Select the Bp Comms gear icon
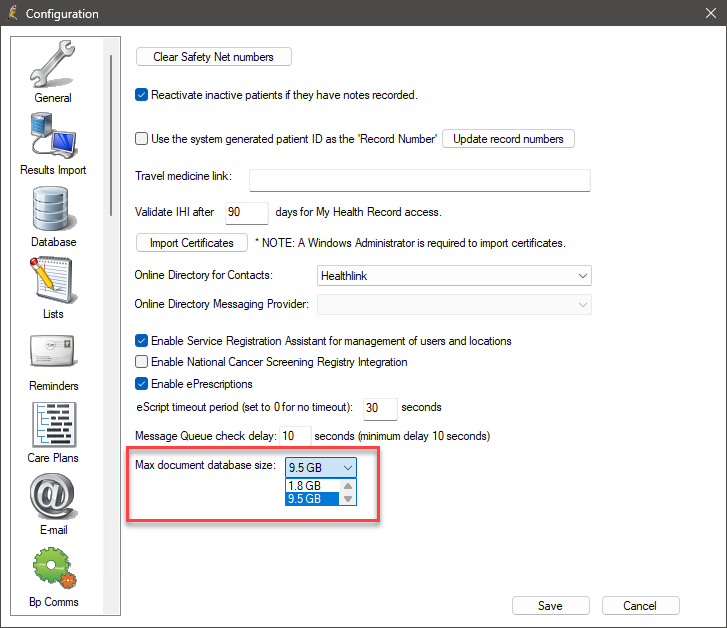 [x=53, y=569]
